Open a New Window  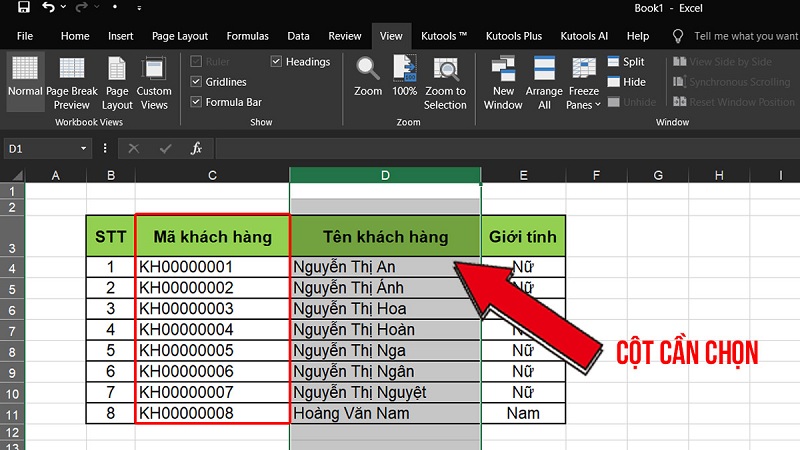pyautogui.click(x=503, y=83)
